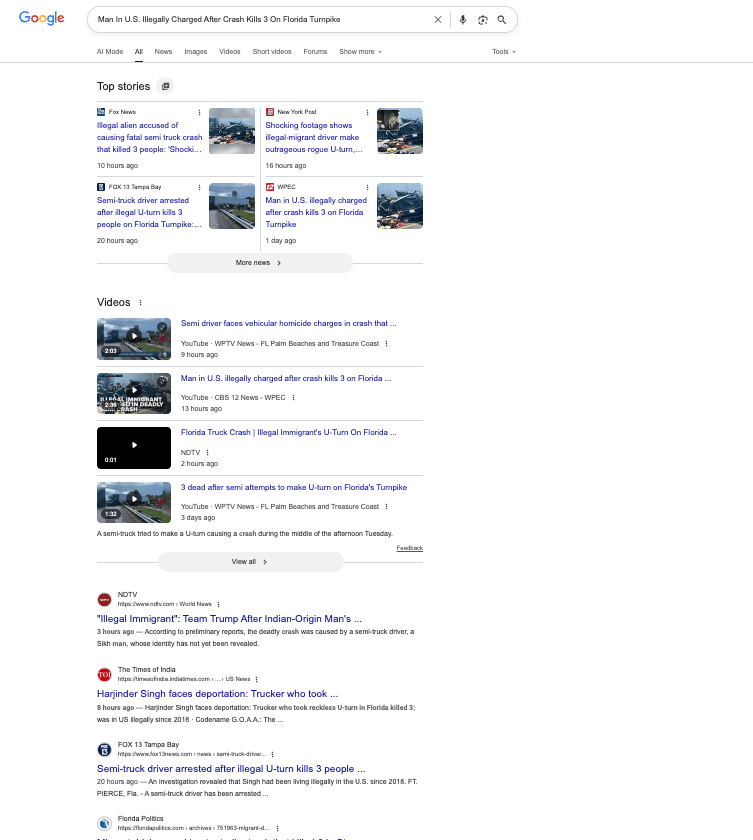Switch to Short videos tab
The height and width of the screenshot is (840, 753).
(x=272, y=51)
